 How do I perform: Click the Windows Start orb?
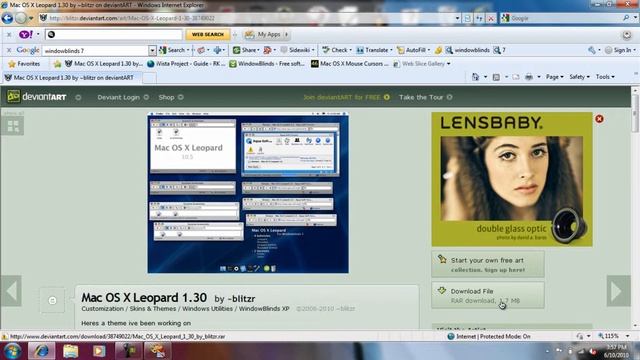(12, 351)
